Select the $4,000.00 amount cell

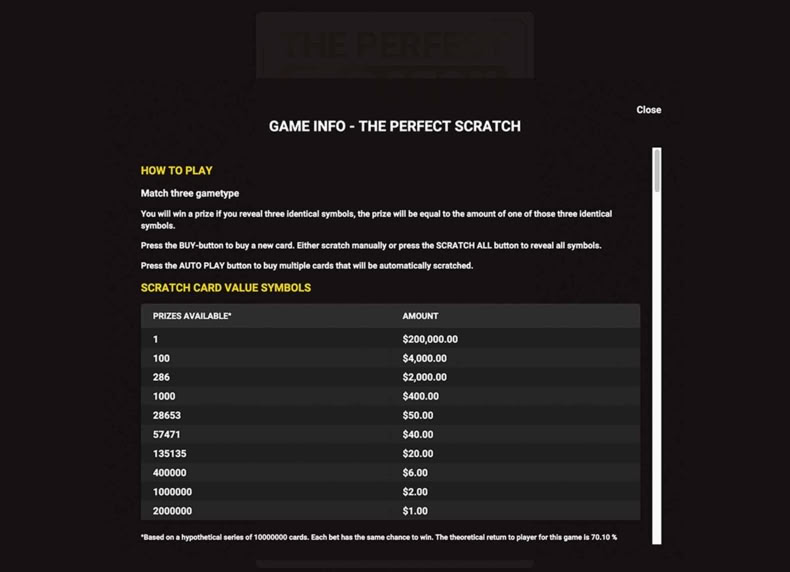424,358
